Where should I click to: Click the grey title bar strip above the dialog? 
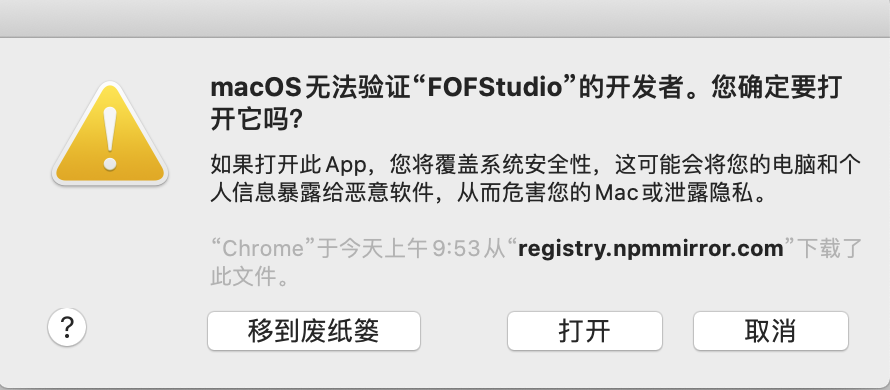coord(445,19)
